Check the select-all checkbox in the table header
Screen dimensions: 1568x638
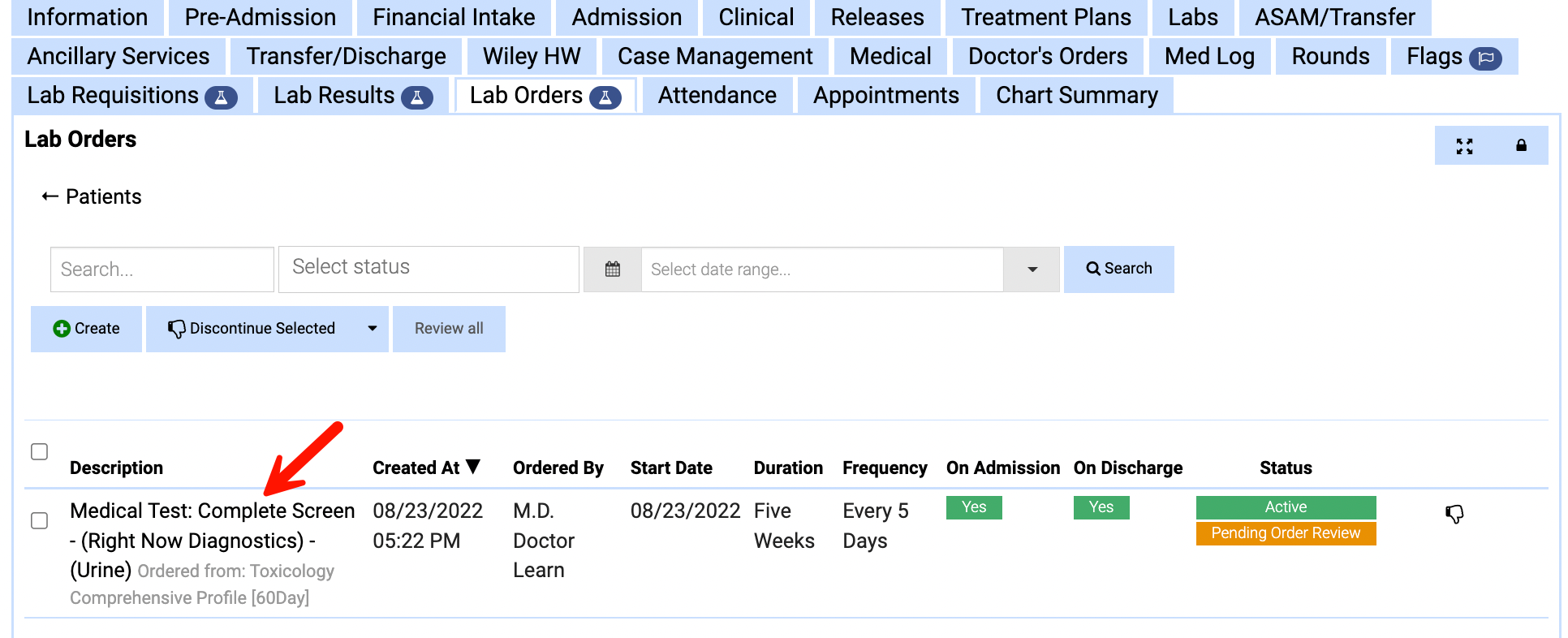pyautogui.click(x=39, y=452)
